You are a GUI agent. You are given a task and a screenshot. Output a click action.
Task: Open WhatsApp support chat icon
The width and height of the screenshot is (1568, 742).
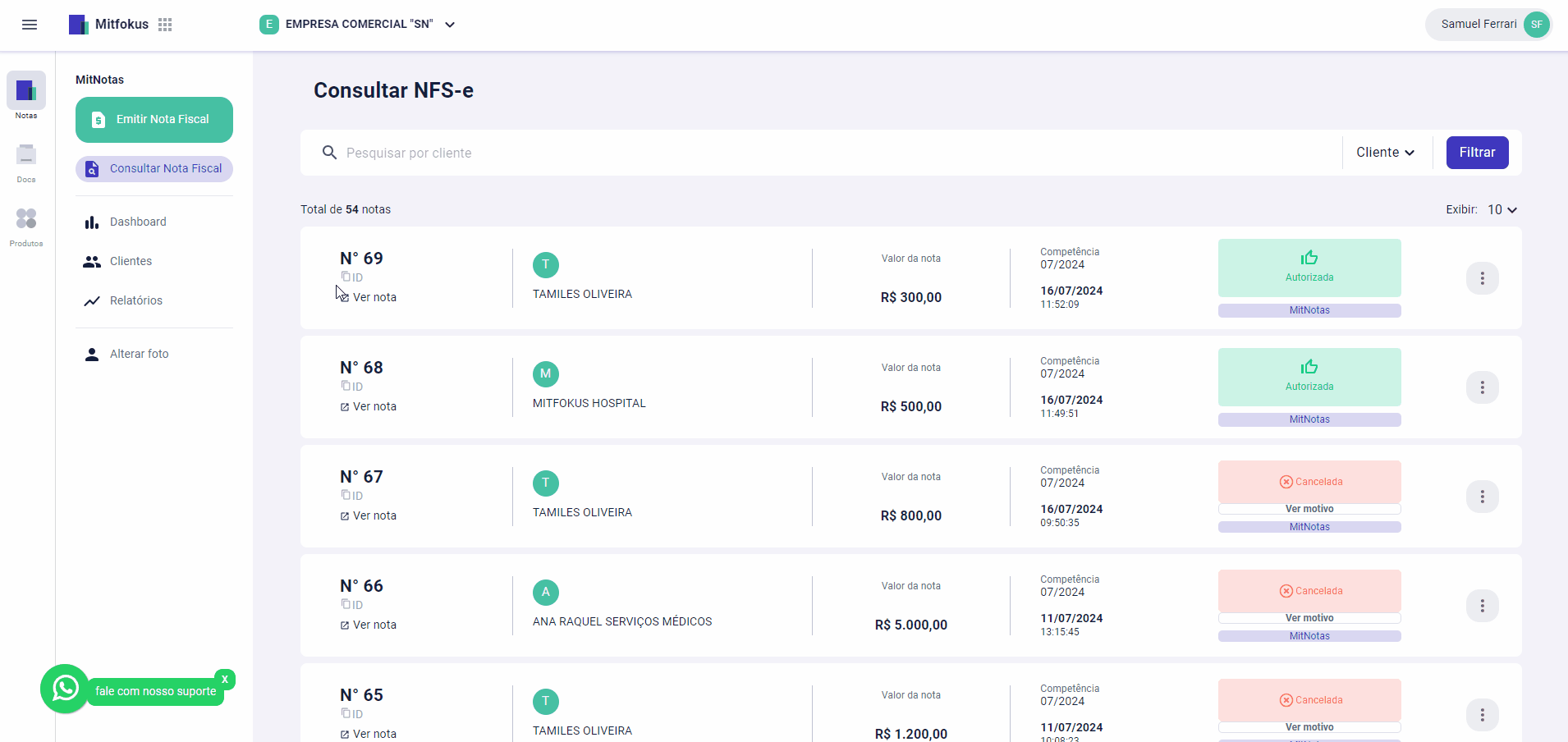coord(65,689)
